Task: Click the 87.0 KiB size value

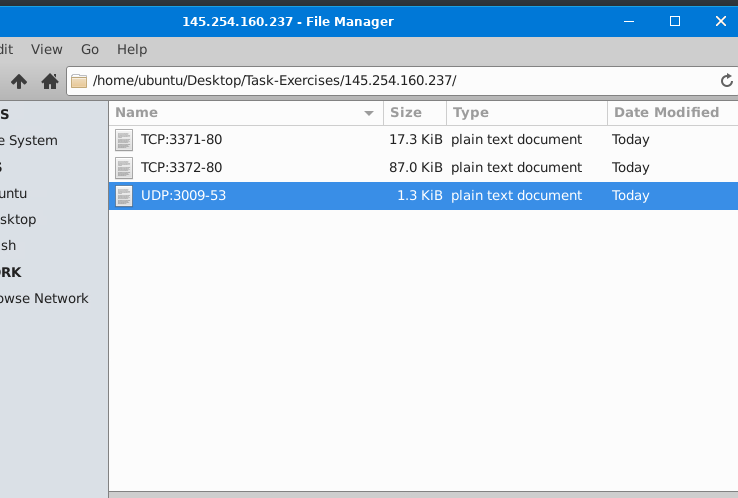Action: point(416,168)
